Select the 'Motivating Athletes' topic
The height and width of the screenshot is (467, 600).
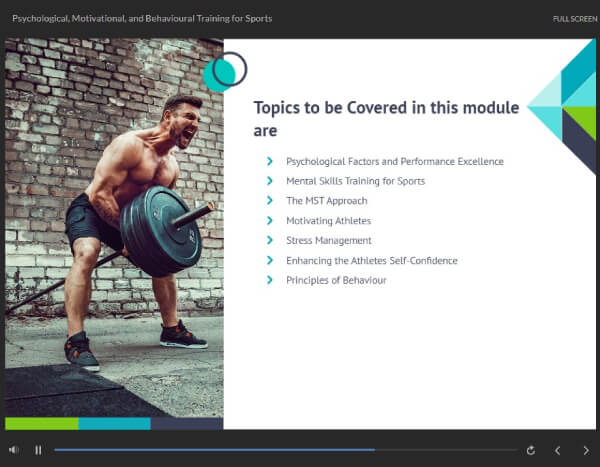328,221
